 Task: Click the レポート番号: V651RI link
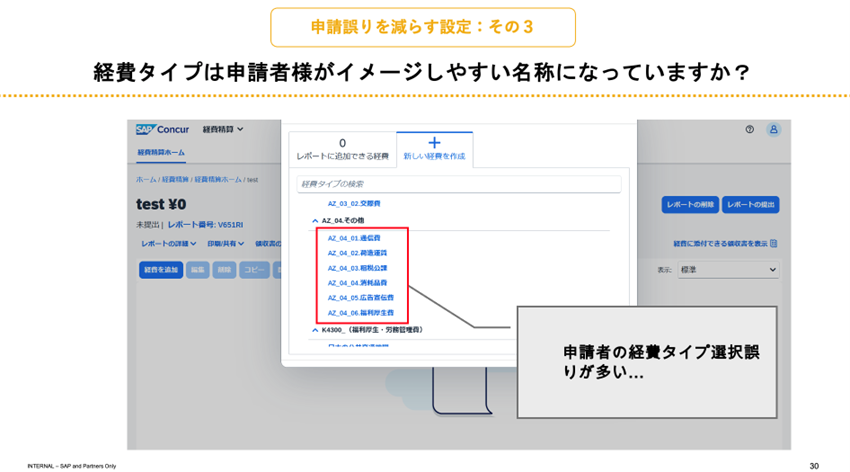[205, 225]
